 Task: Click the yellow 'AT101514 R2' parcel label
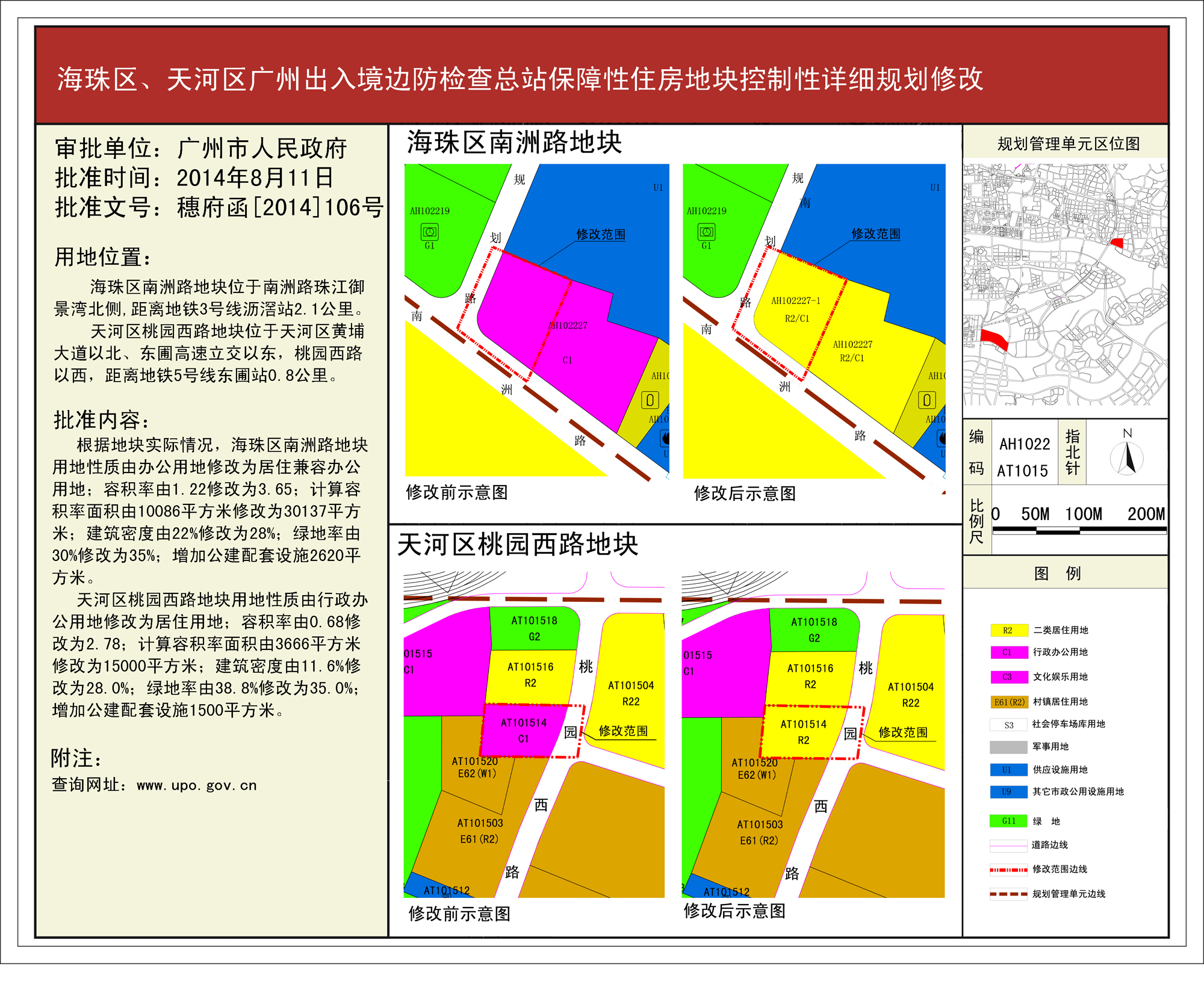pyautogui.click(x=804, y=732)
